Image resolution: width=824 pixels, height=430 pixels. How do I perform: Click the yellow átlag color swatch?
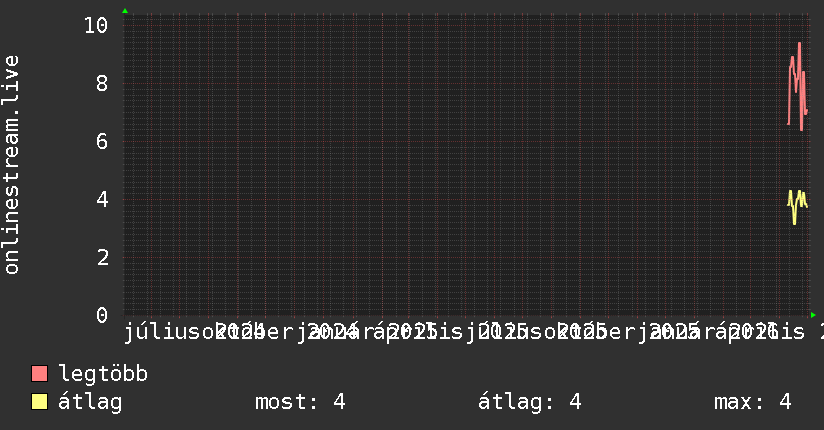(39, 402)
